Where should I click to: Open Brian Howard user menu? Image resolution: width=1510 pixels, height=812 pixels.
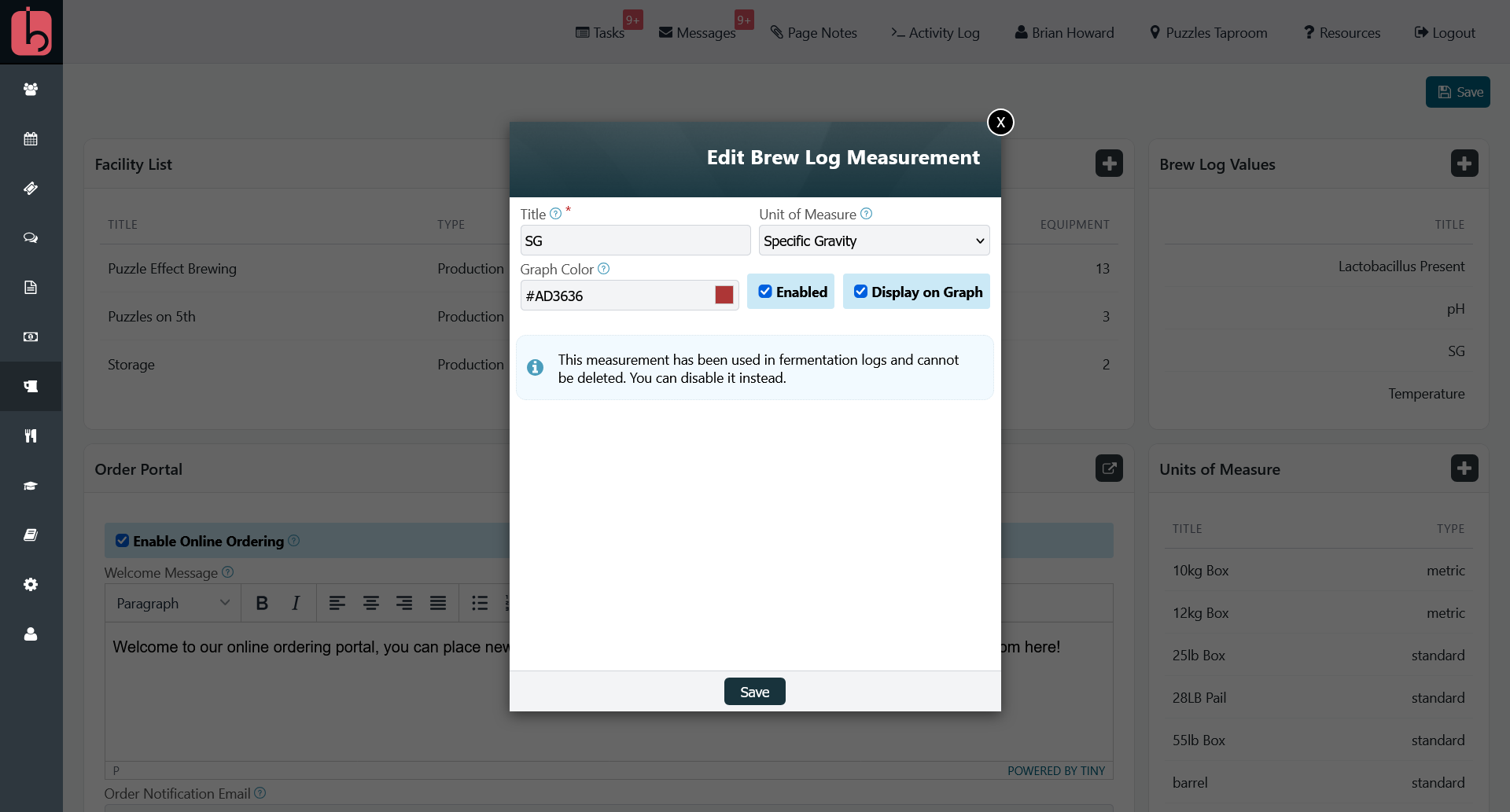click(x=1064, y=32)
